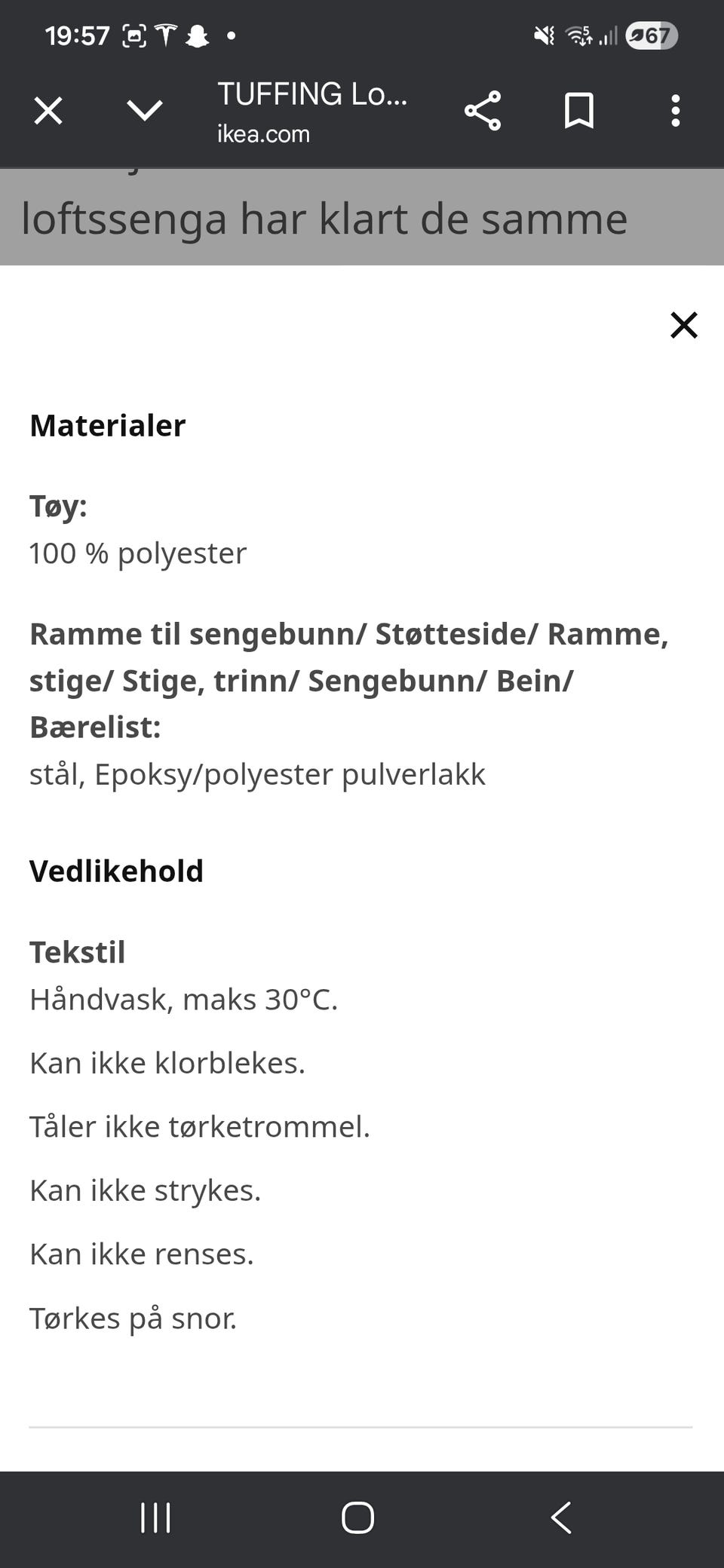Tap the Wi-Fi status indicator
724x1568 pixels.
(579, 35)
